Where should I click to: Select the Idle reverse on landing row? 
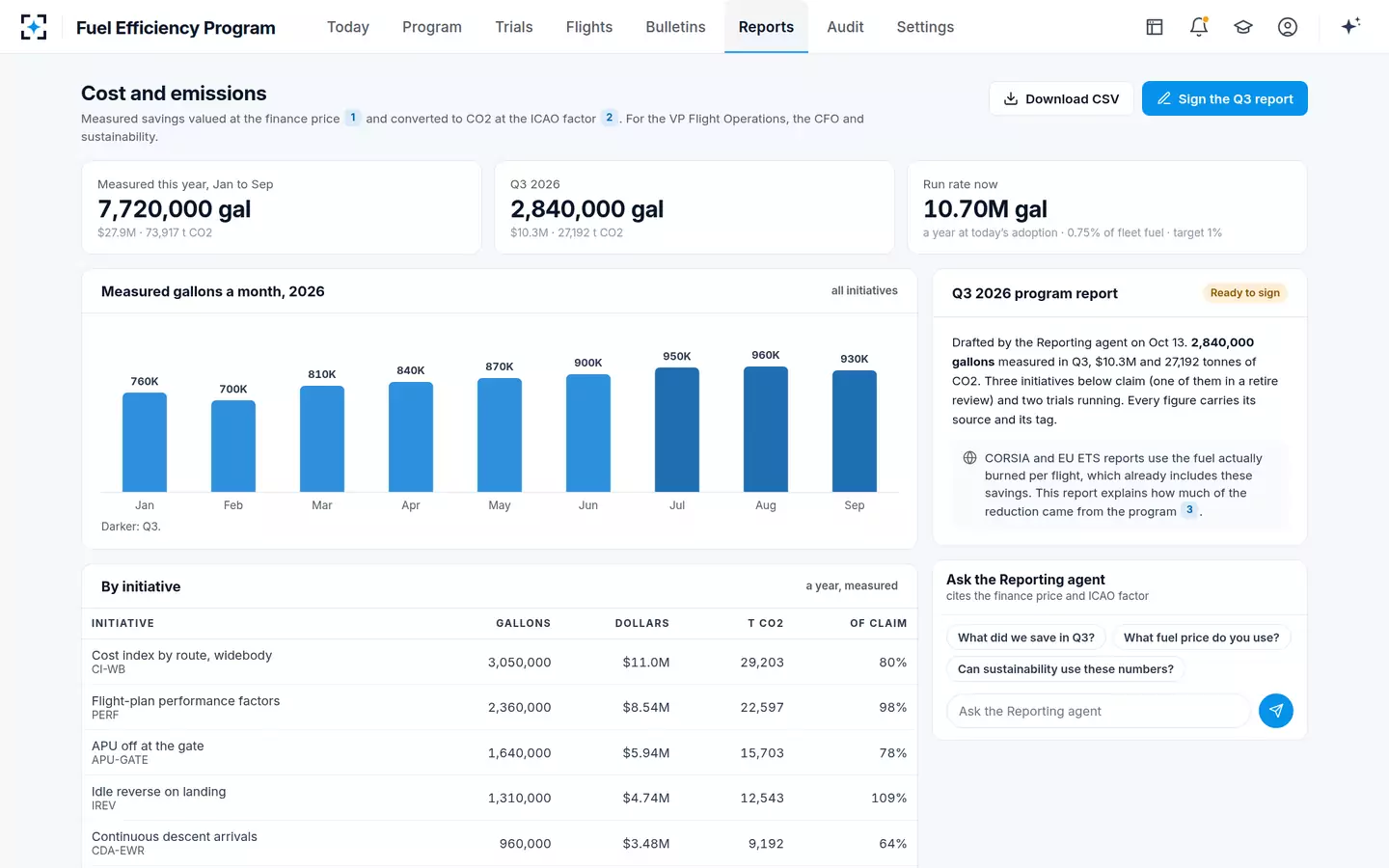[500, 798]
